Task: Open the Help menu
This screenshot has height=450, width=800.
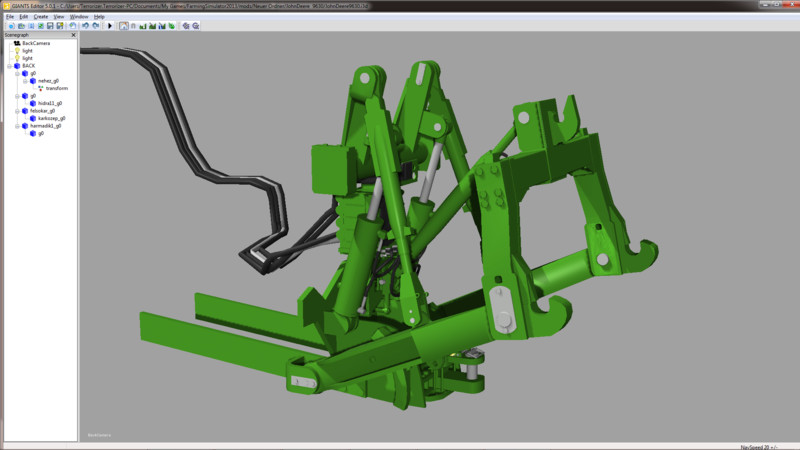Action: (x=99, y=17)
